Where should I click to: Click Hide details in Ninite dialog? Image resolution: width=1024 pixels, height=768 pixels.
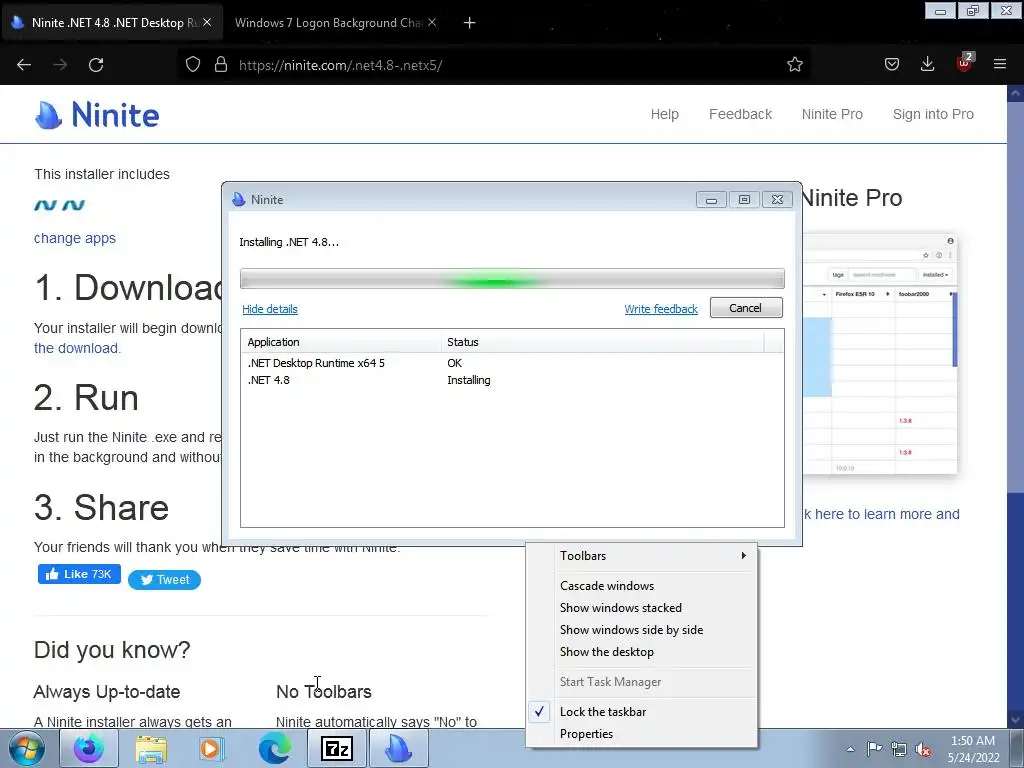coord(270,309)
